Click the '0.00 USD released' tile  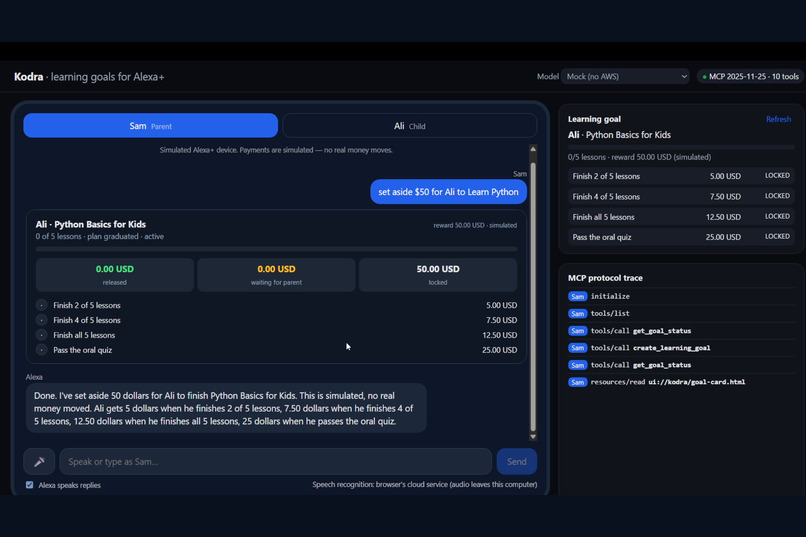point(115,275)
